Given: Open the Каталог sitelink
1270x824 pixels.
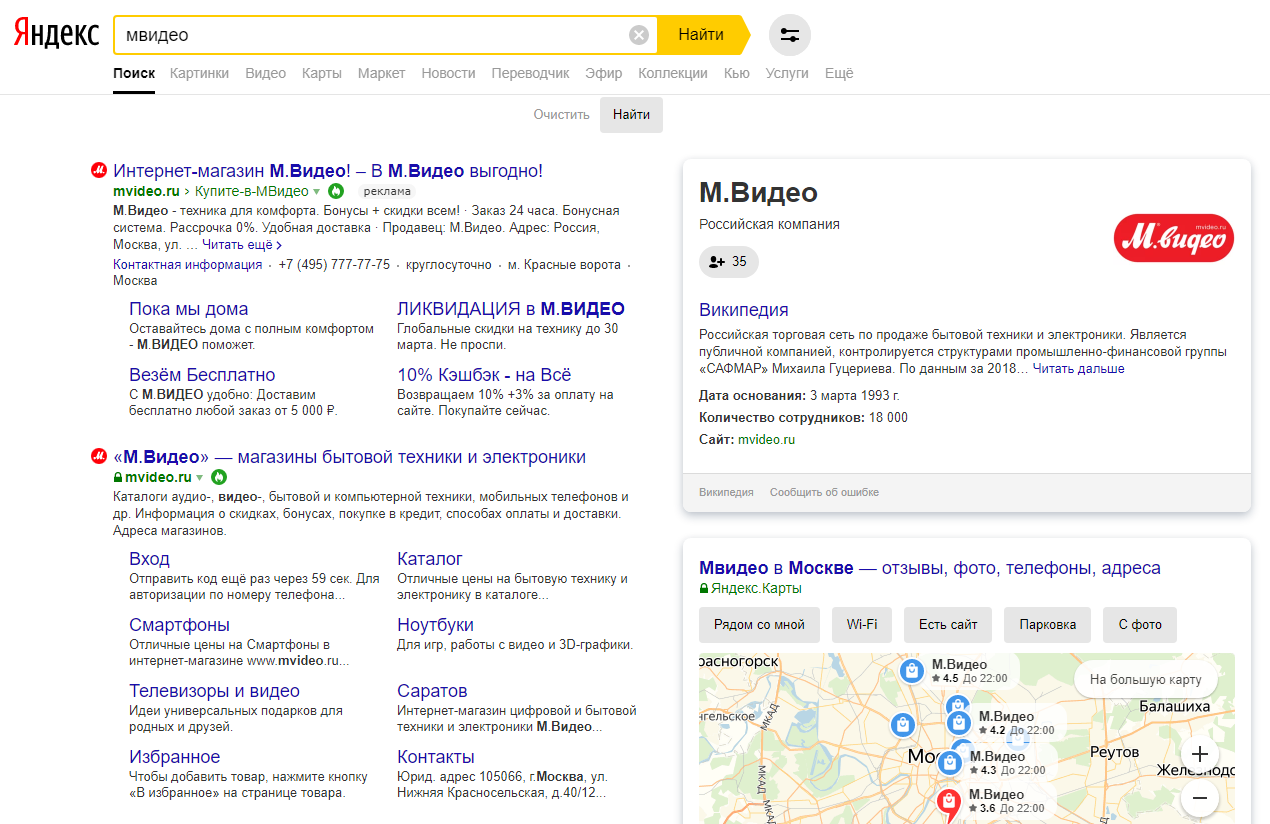Looking at the screenshot, I should coord(430,559).
